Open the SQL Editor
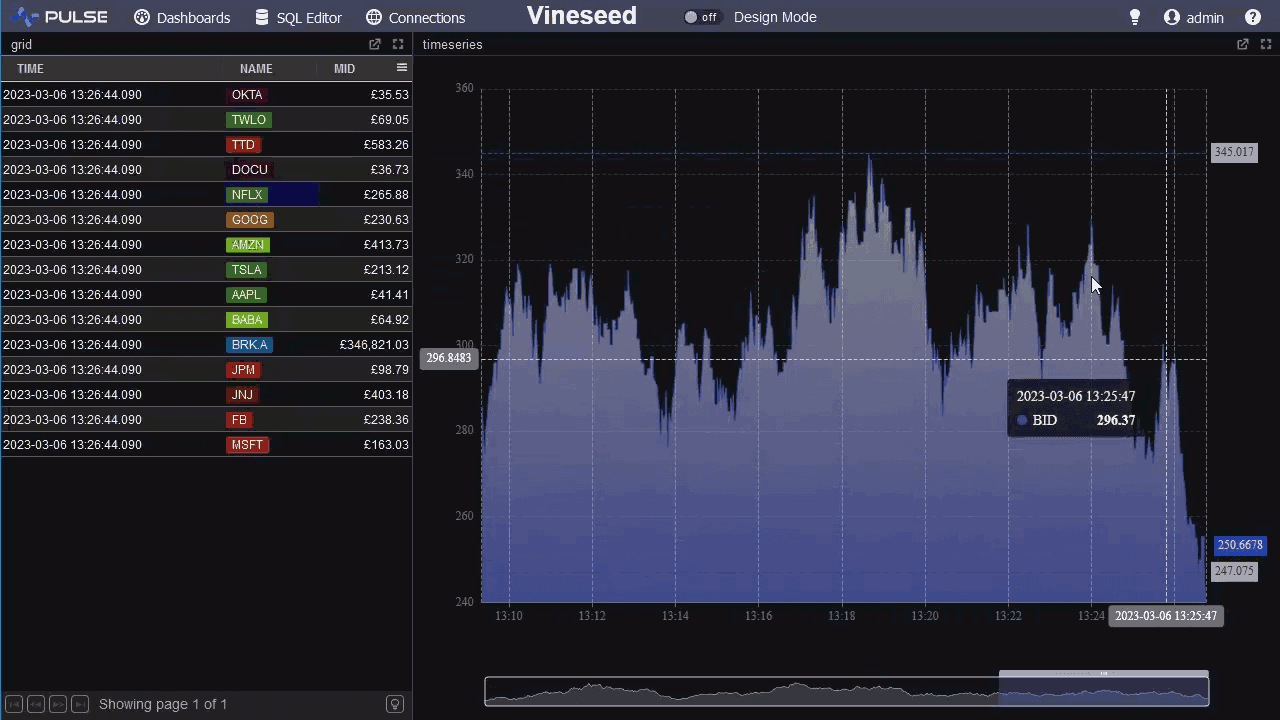The image size is (1280, 720). tap(298, 17)
